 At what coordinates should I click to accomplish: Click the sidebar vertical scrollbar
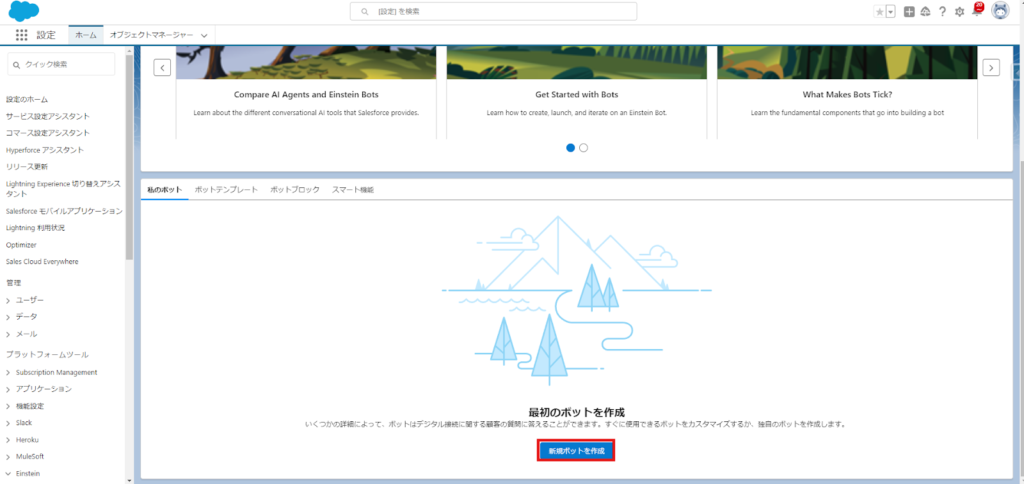129,157
